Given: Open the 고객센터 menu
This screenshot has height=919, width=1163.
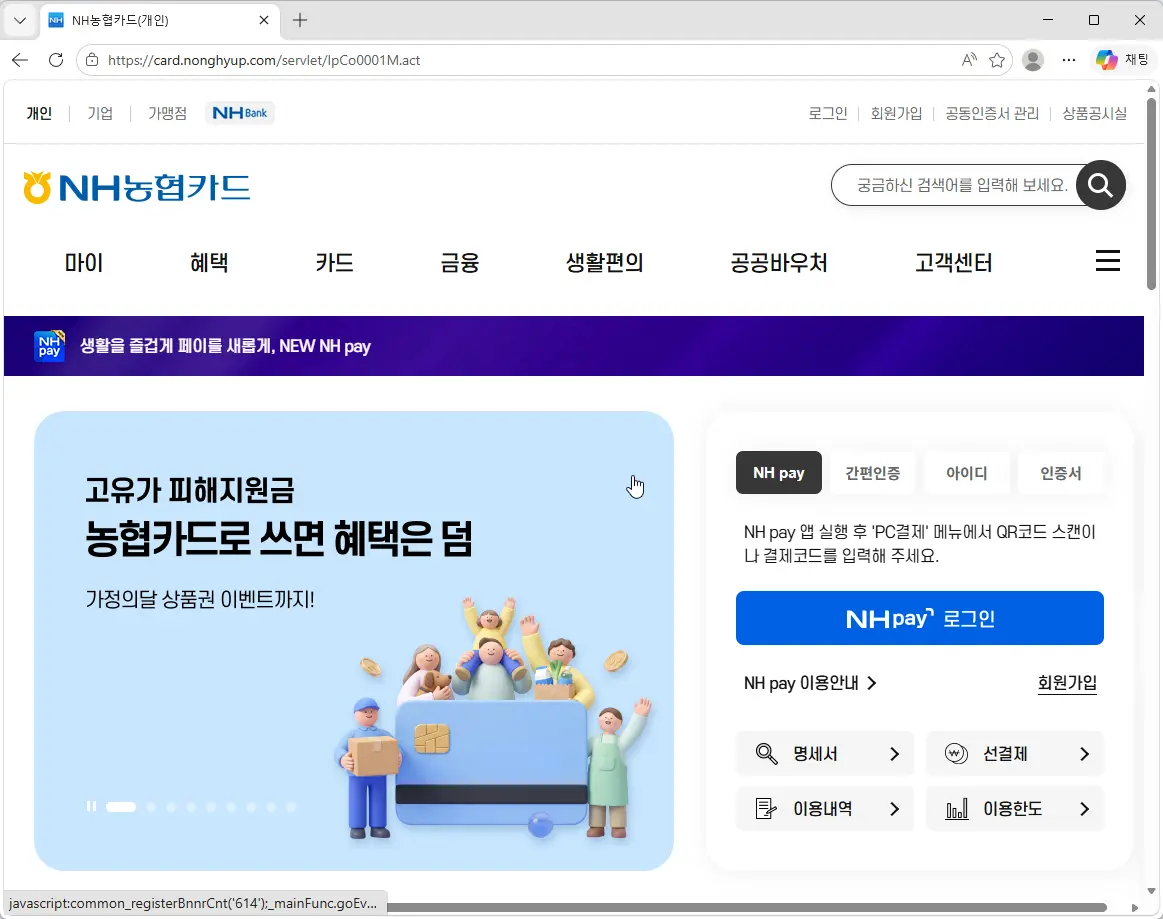Looking at the screenshot, I should point(954,262).
